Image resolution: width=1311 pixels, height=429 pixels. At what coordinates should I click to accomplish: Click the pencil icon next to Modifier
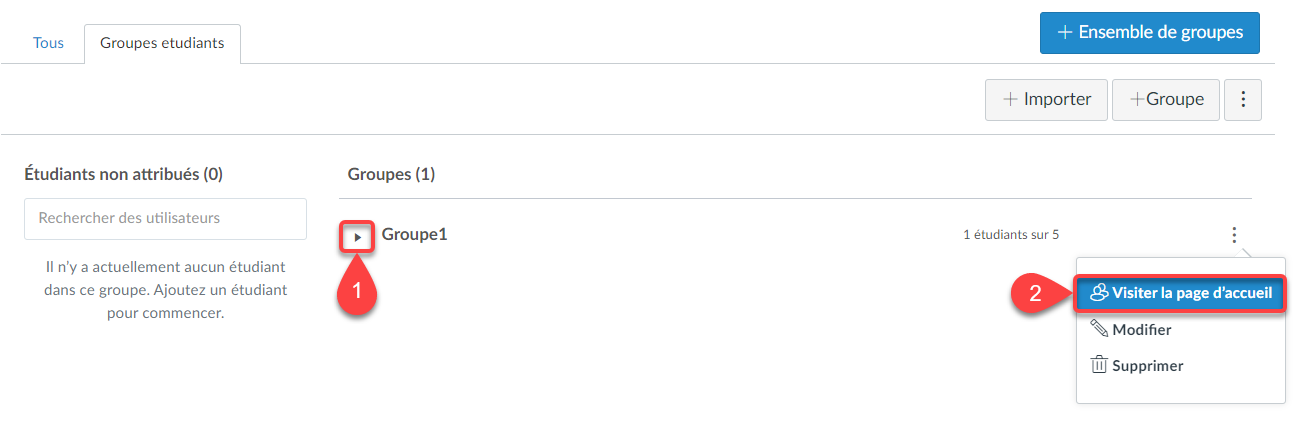coord(1099,329)
